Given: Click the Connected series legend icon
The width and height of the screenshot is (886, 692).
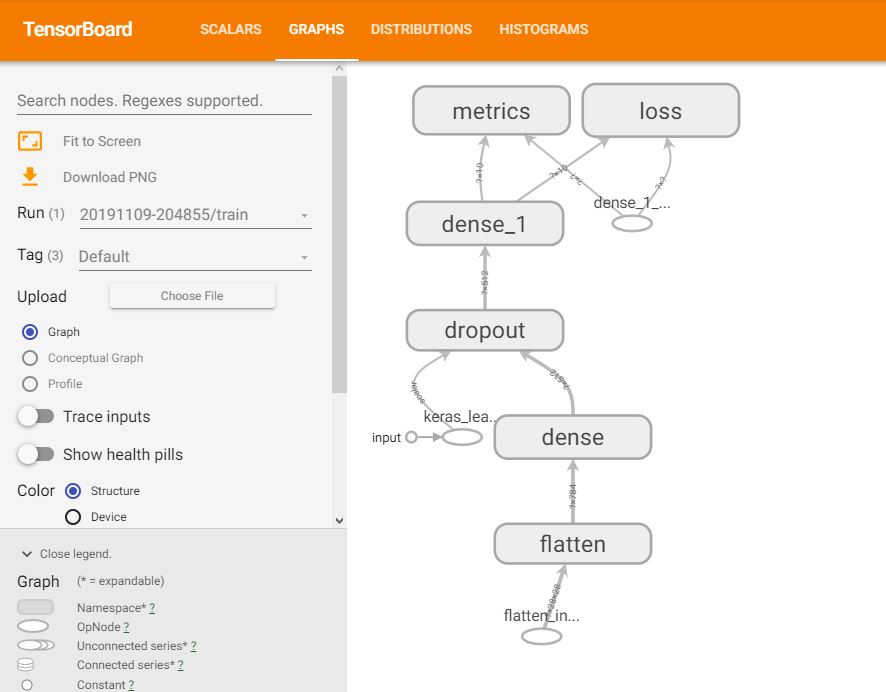Looking at the screenshot, I should [26, 665].
